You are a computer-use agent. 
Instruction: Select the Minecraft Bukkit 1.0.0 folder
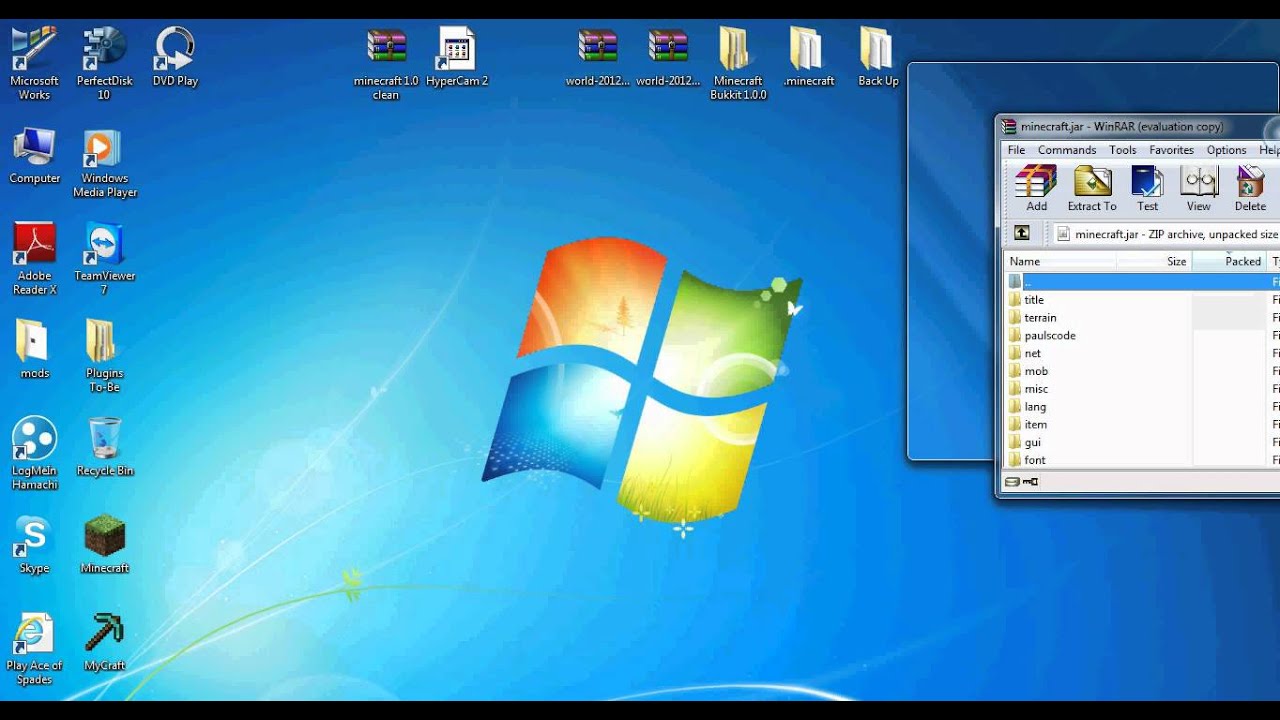(738, 64)
